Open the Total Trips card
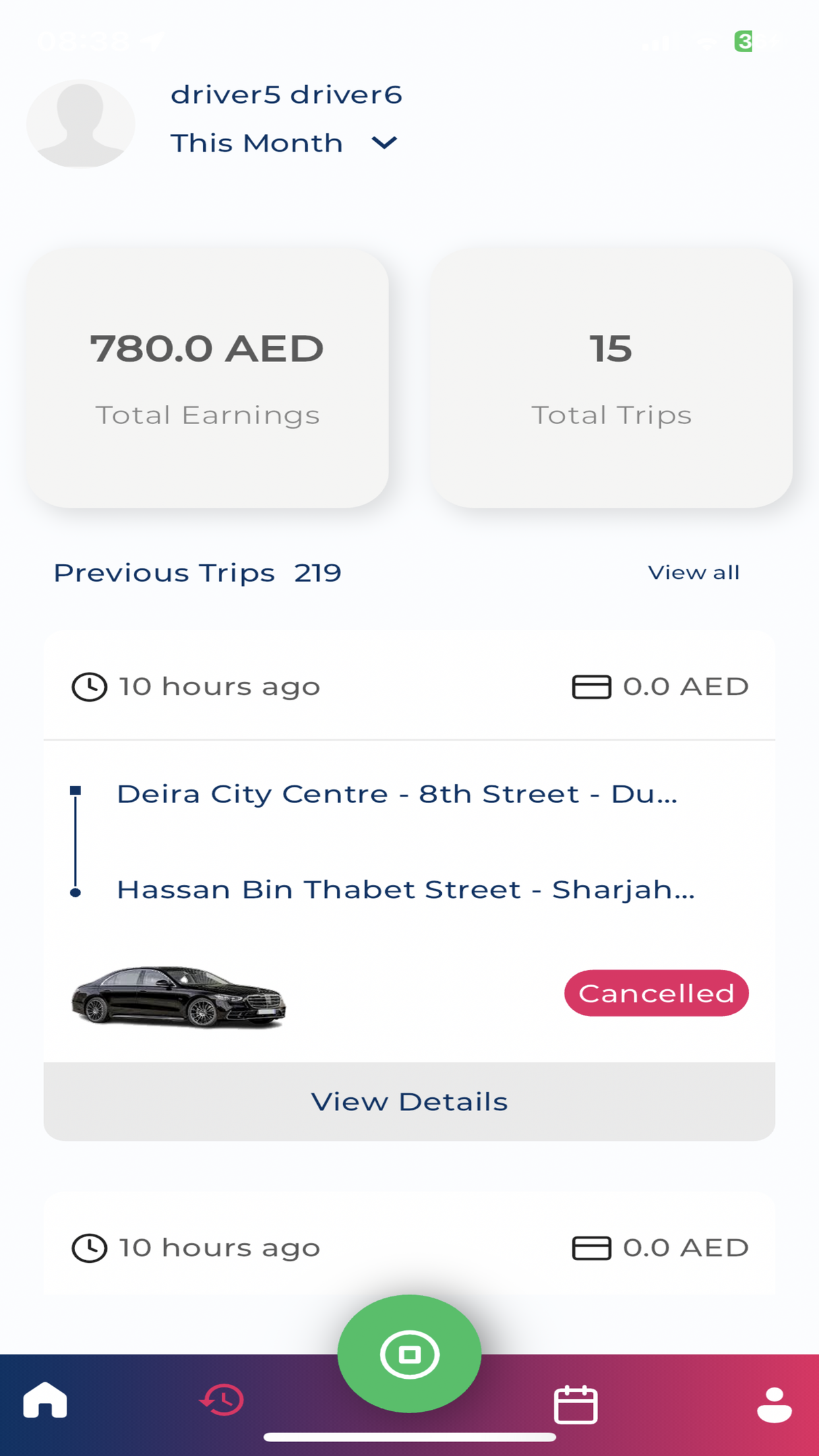Viewport: 819px width, 1456px height. pyautogui.click(x=611, y=378)
